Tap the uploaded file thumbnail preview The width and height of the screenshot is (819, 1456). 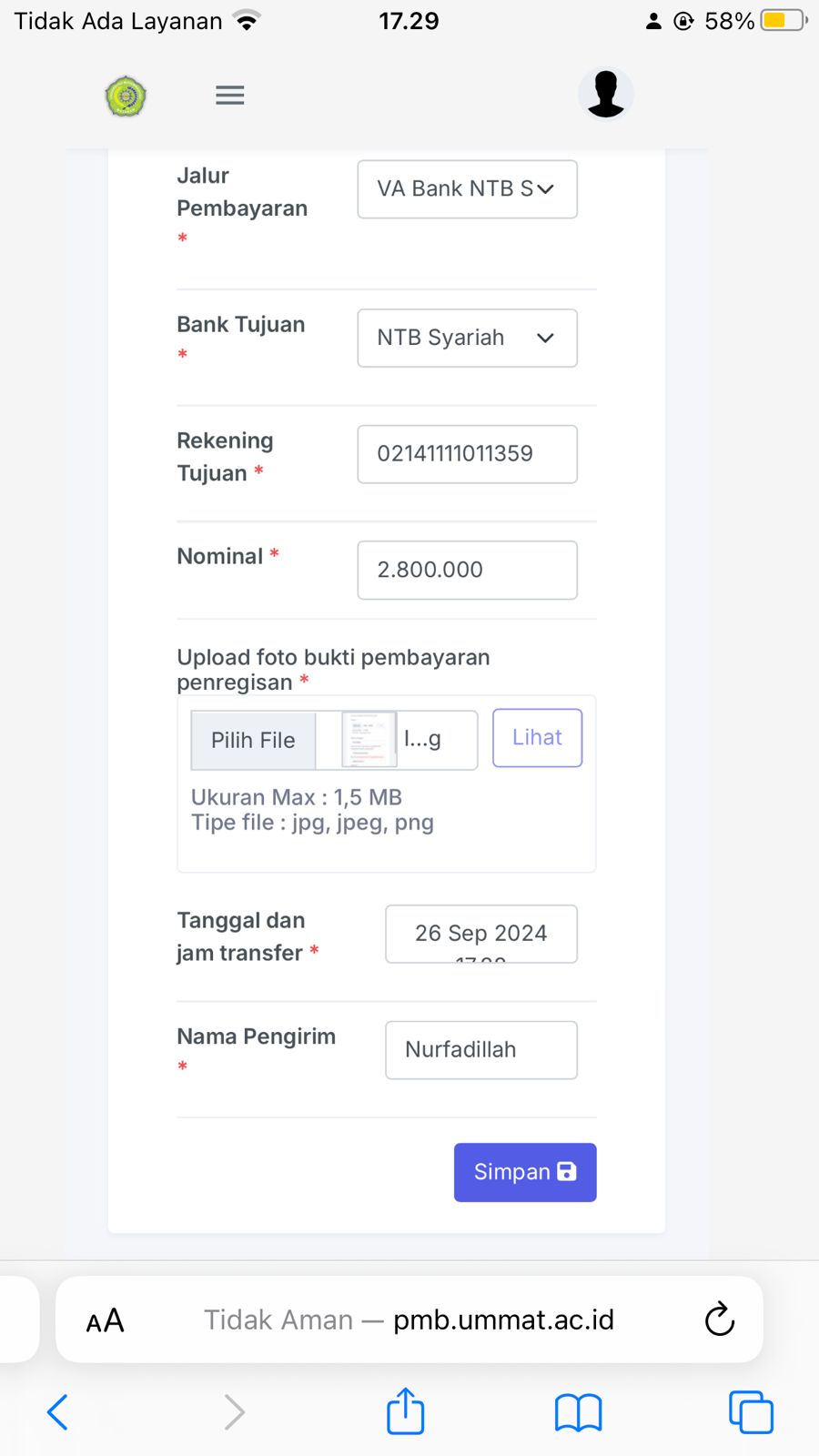369,739
